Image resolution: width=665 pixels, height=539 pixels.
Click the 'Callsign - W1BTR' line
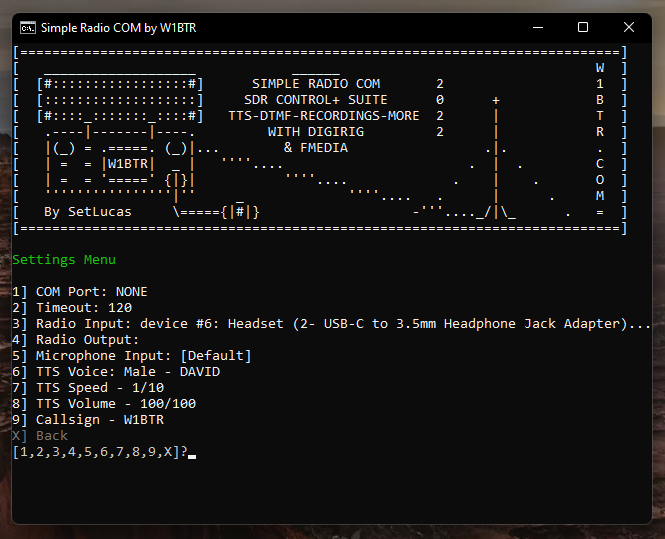pos(88,420)
